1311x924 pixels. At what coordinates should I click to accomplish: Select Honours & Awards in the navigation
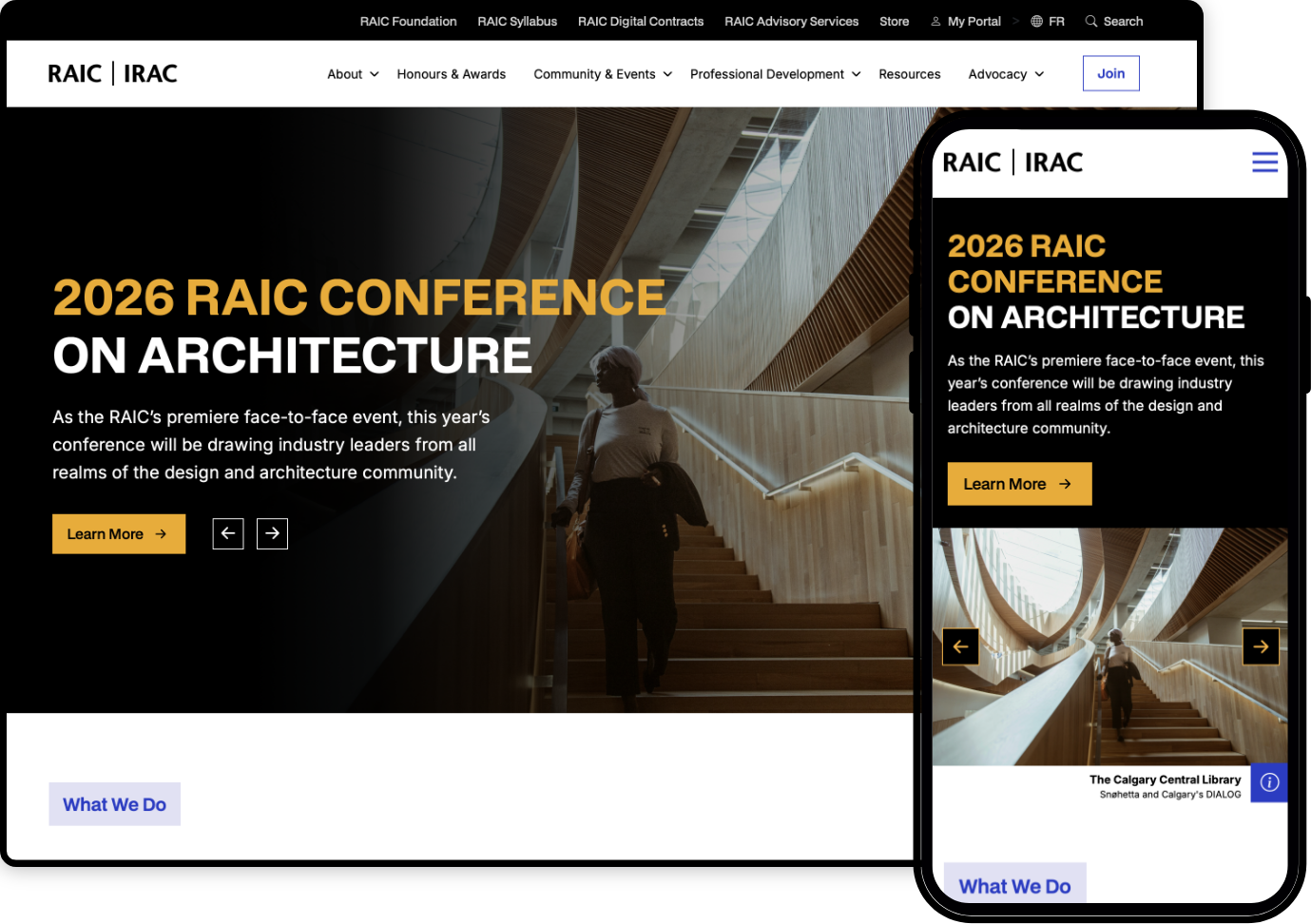pos(451,73)
